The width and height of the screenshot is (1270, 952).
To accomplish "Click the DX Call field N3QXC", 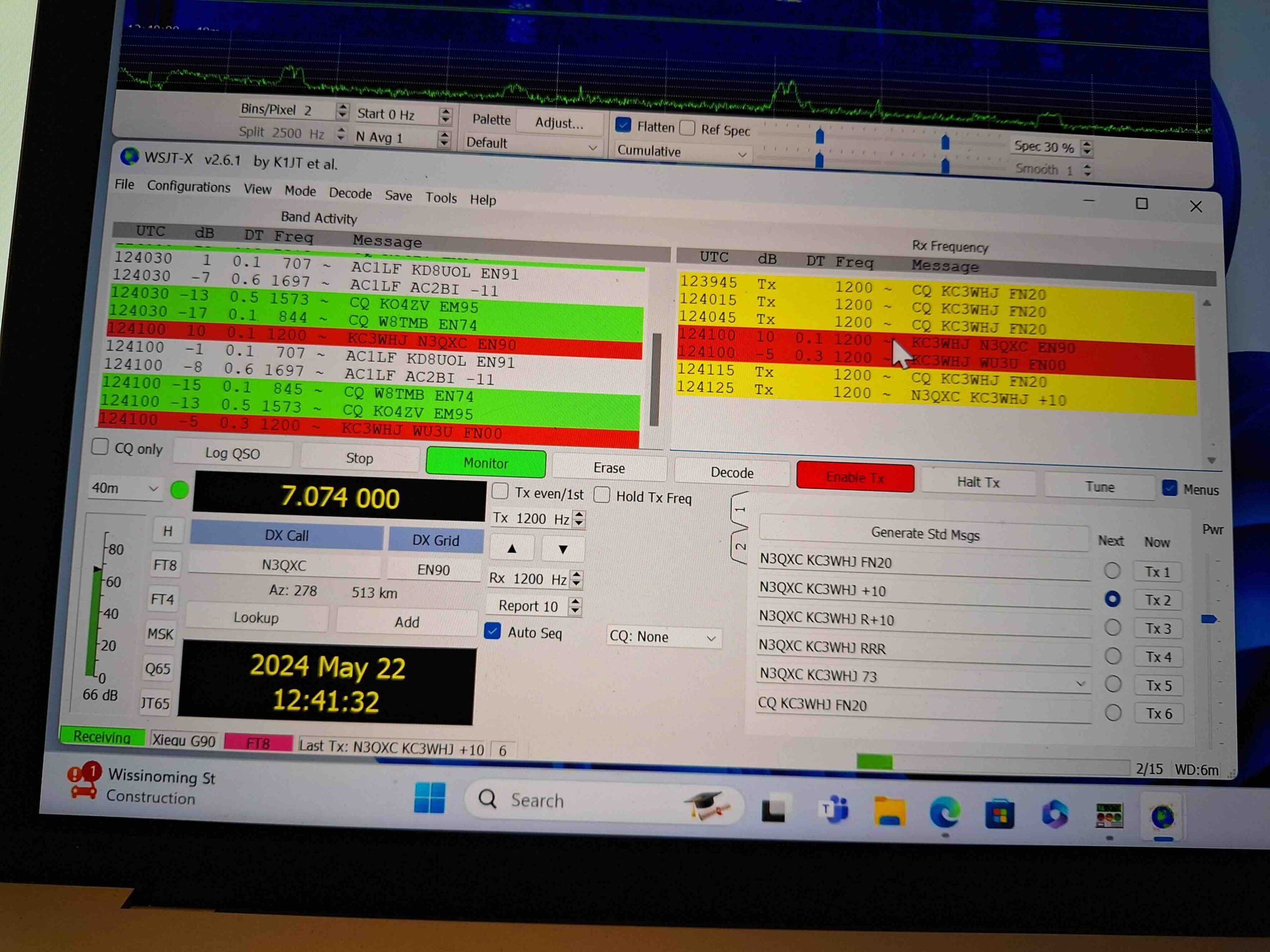I will pyautogui.click(x=284, y=565).
